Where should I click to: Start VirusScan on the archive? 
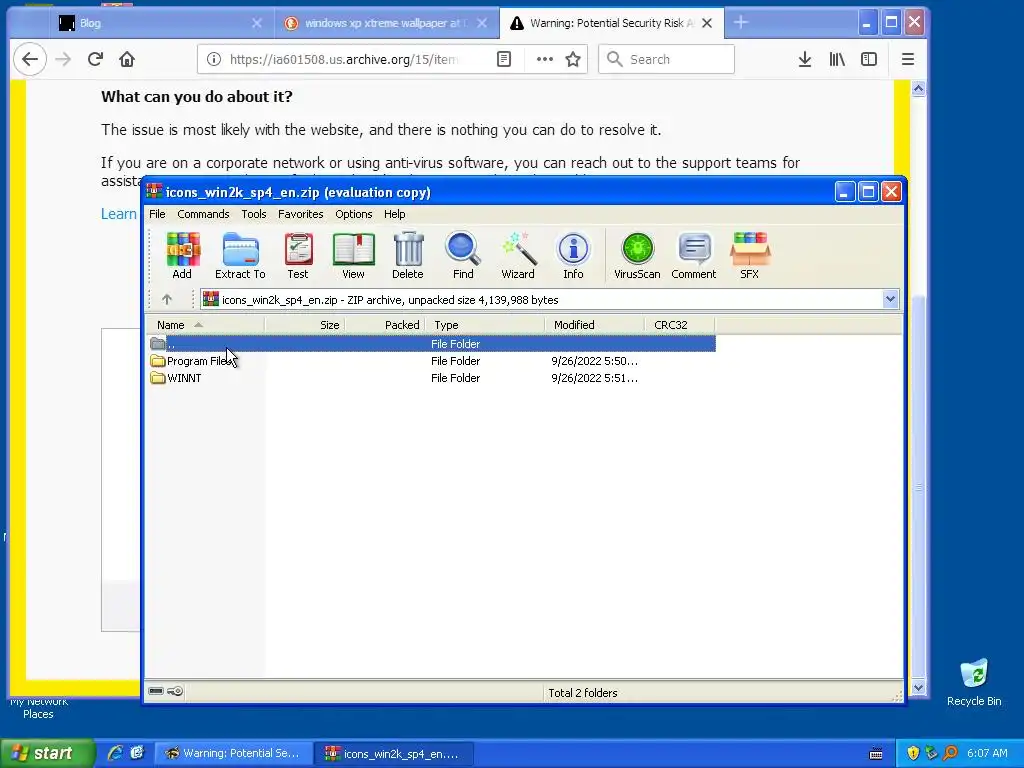point(637,256)
